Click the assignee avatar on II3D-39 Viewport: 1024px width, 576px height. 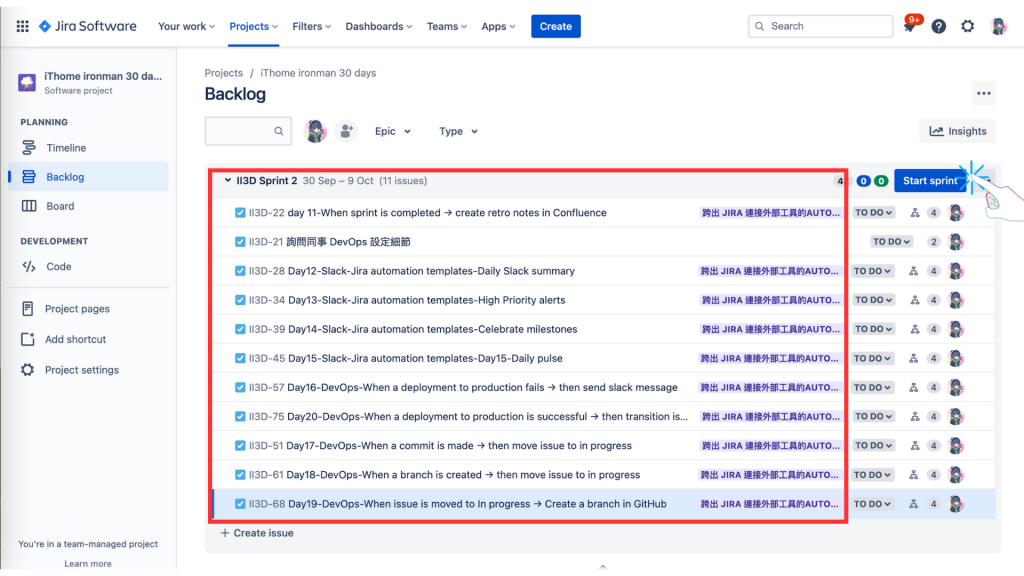pos(955,329)
